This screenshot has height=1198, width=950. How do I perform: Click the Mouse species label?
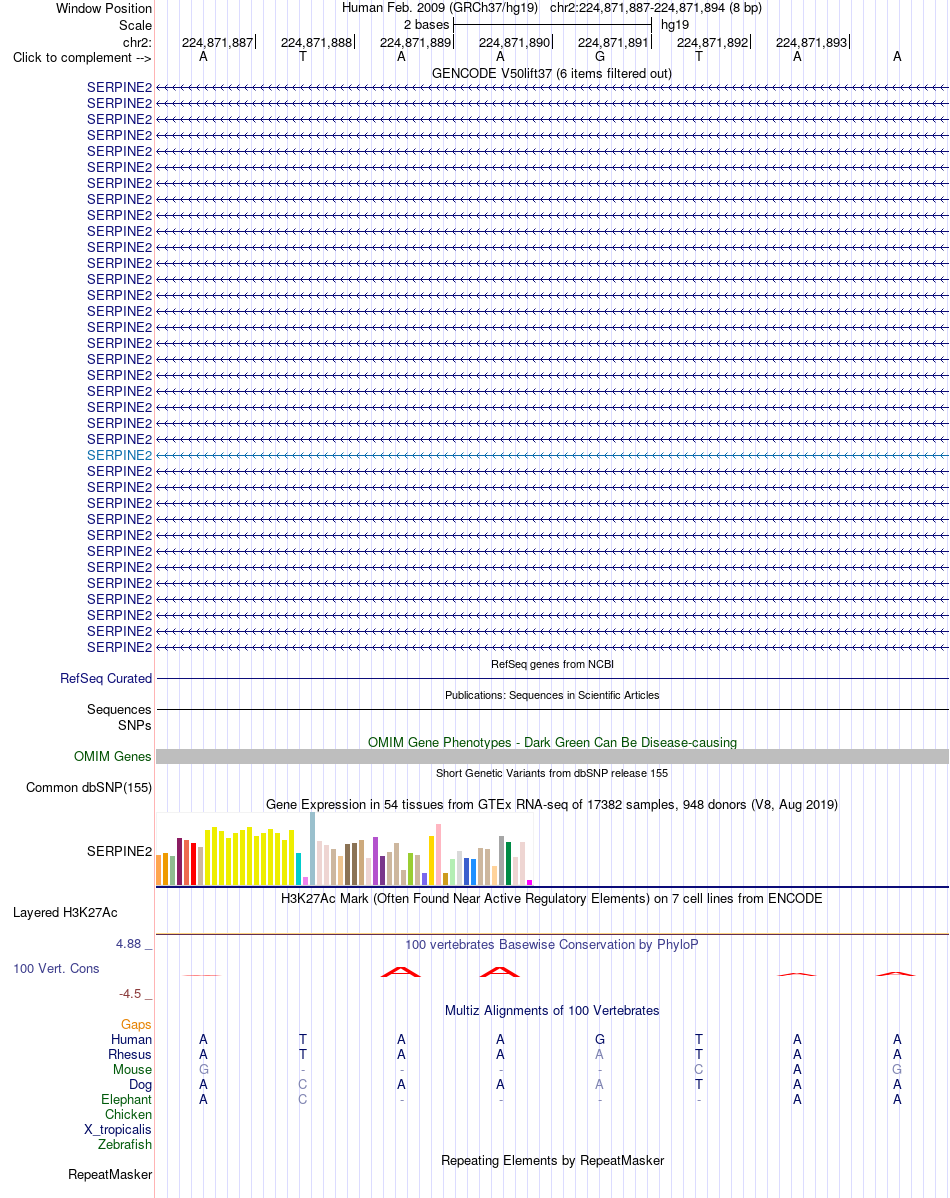[132, 1070]
